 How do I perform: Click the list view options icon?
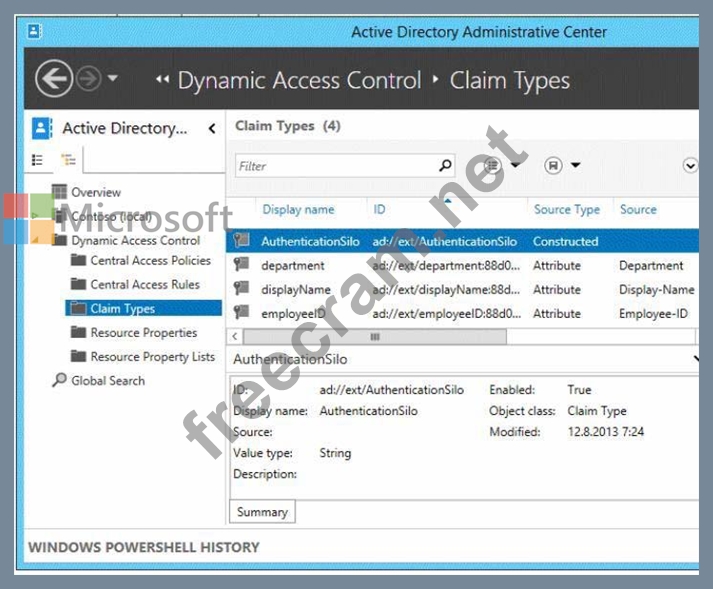pyautogui.click(x=492, y=165)
